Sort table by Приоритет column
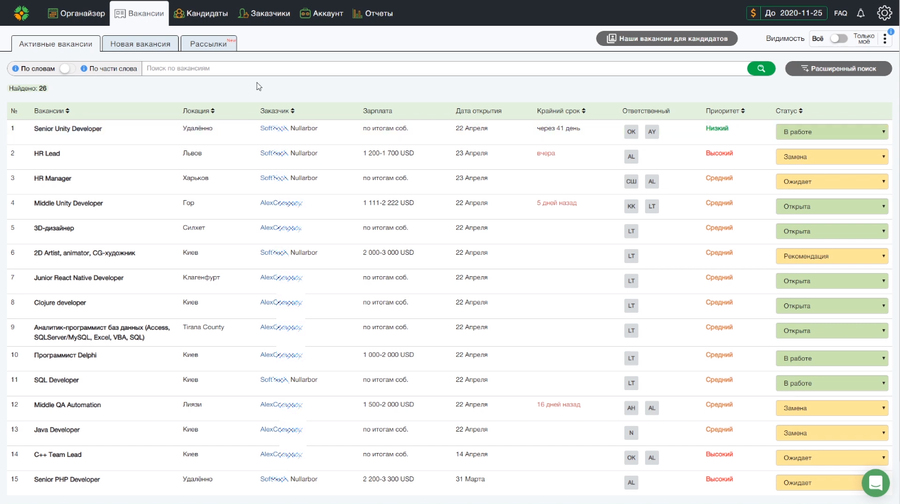The width and height of the screenshot is (900, 504). [x=725, y=111]
